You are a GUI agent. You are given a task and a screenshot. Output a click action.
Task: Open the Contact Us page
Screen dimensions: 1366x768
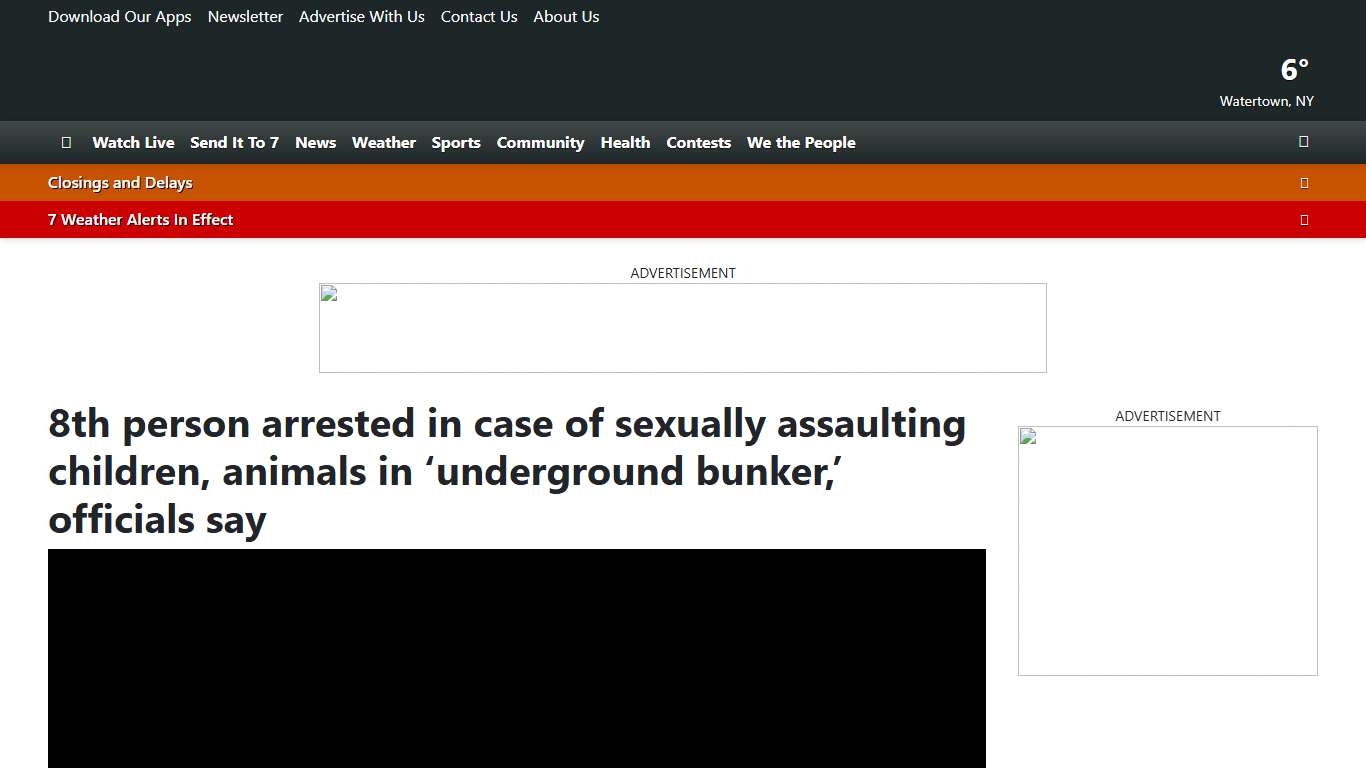(478, 16)
